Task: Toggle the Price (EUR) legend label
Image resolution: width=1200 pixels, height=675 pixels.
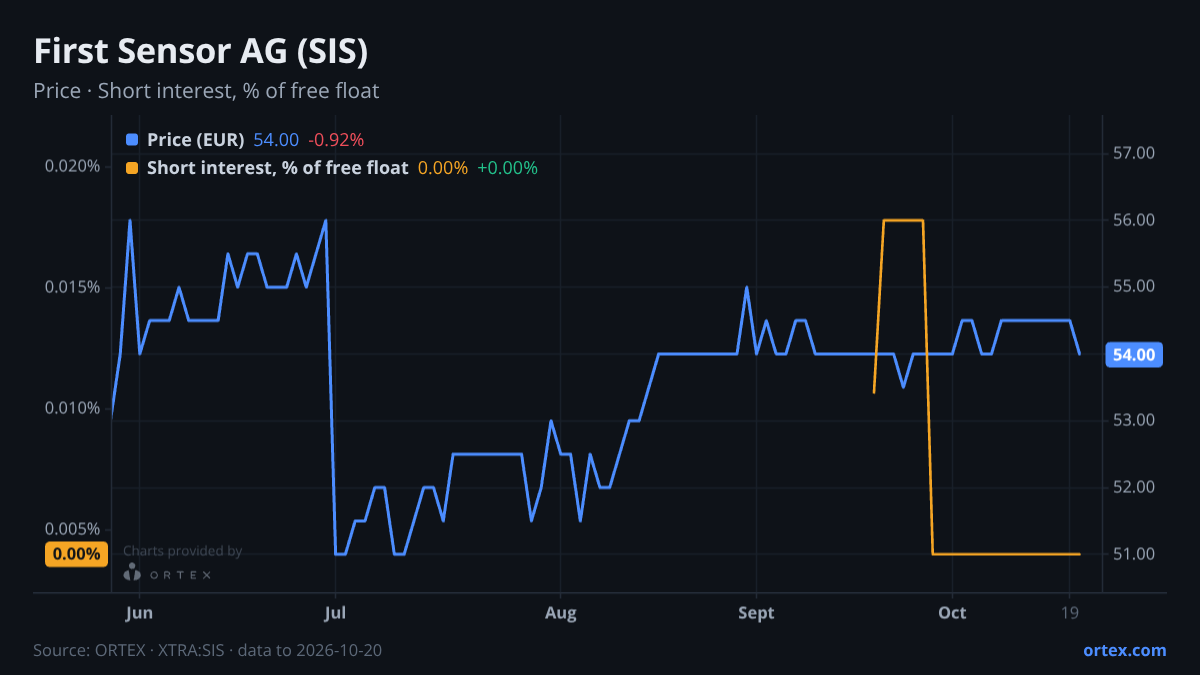Action: [x=195, y=140]
